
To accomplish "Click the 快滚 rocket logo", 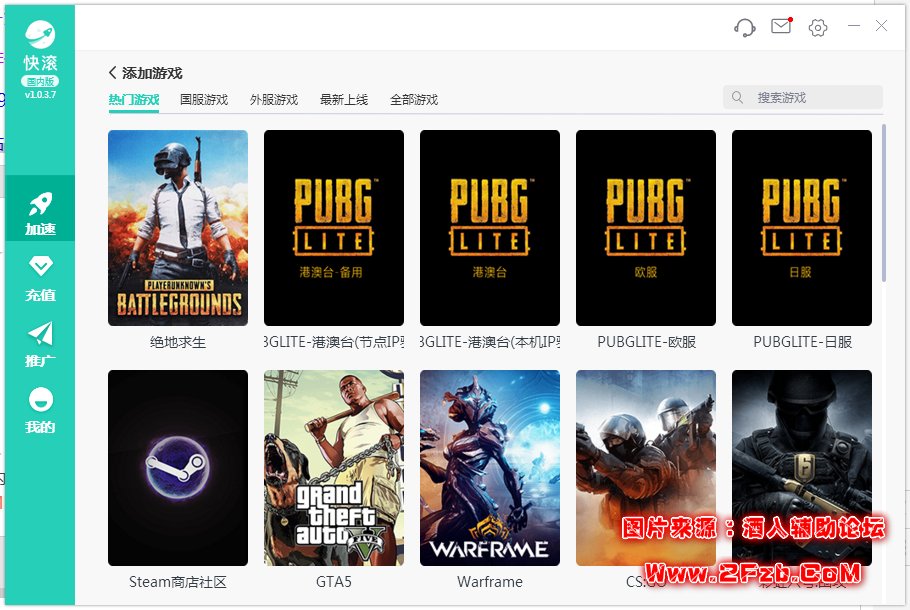I will point(40,34).
